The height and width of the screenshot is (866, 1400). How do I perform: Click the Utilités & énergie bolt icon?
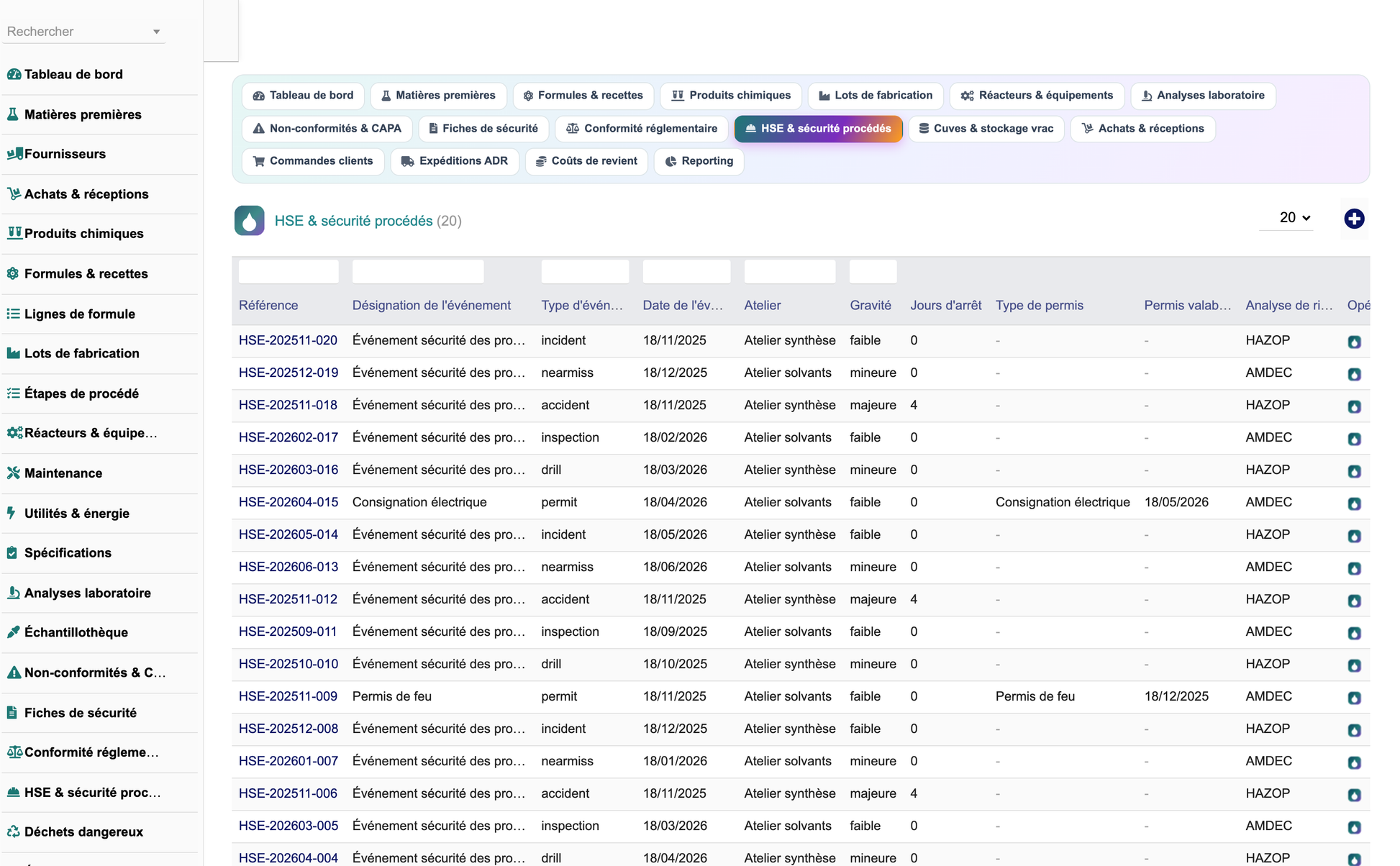[12, 513]
